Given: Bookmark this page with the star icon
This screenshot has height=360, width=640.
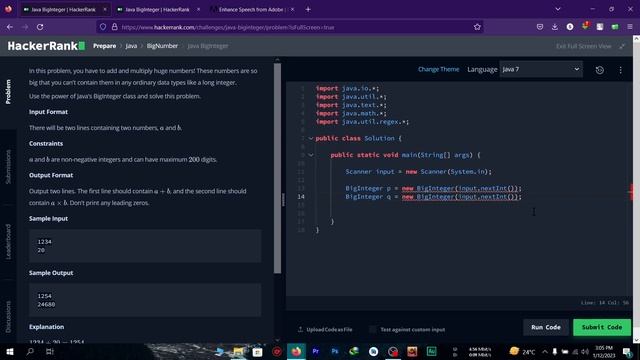Looking at the screenshot, I should 477,27.
